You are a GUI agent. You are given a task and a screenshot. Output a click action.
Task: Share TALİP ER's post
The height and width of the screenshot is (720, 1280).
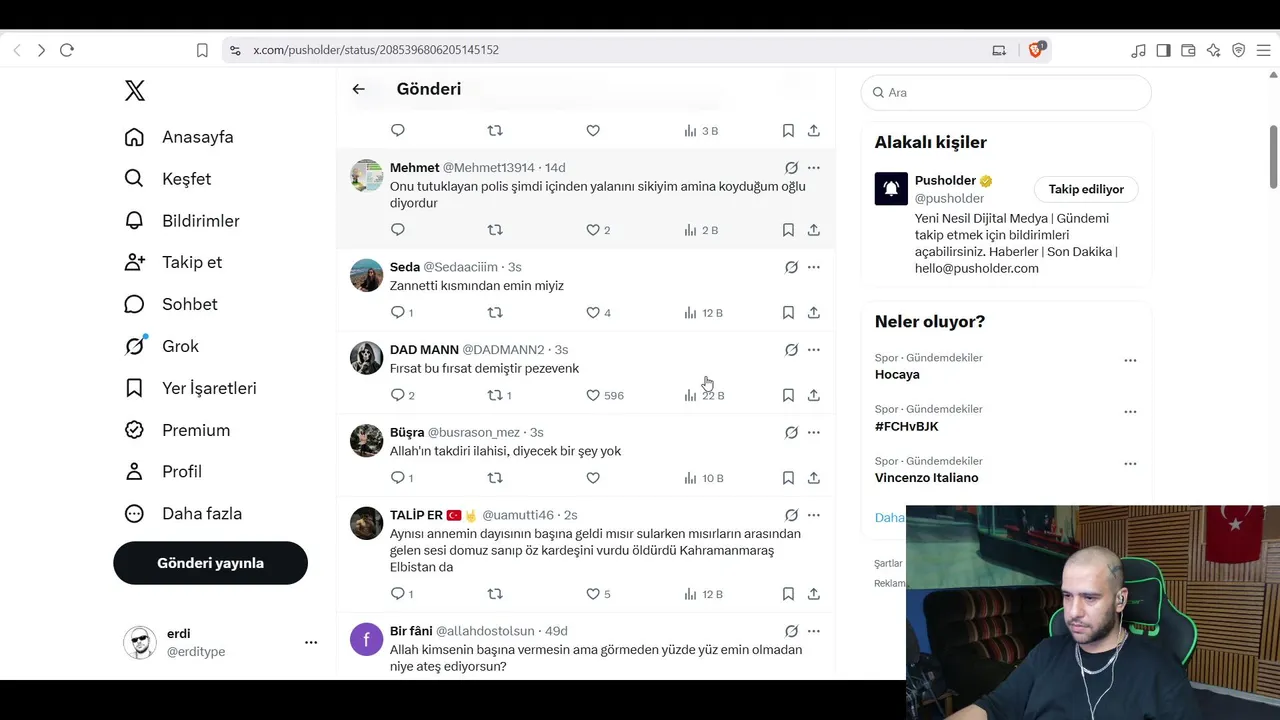[x=814, y=594]
